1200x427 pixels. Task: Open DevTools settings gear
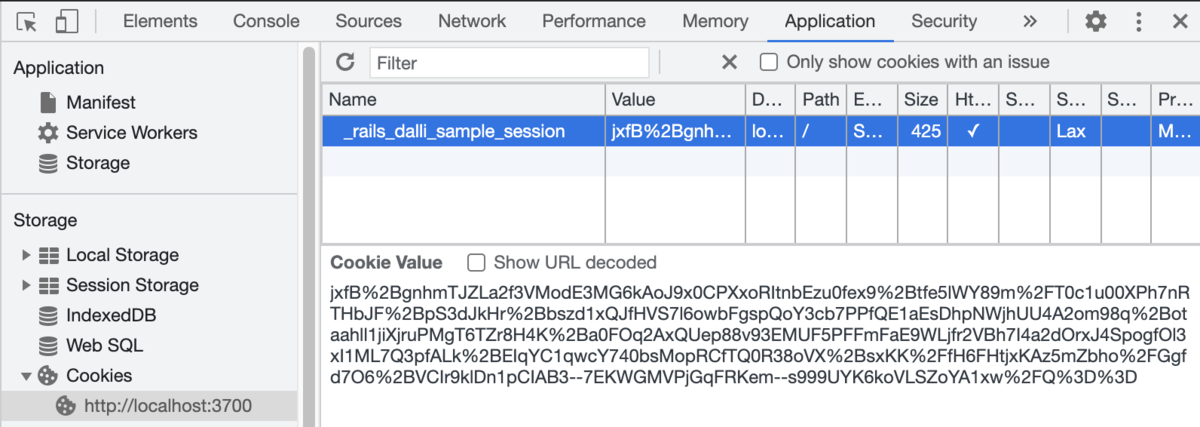tap(1096, 21)
